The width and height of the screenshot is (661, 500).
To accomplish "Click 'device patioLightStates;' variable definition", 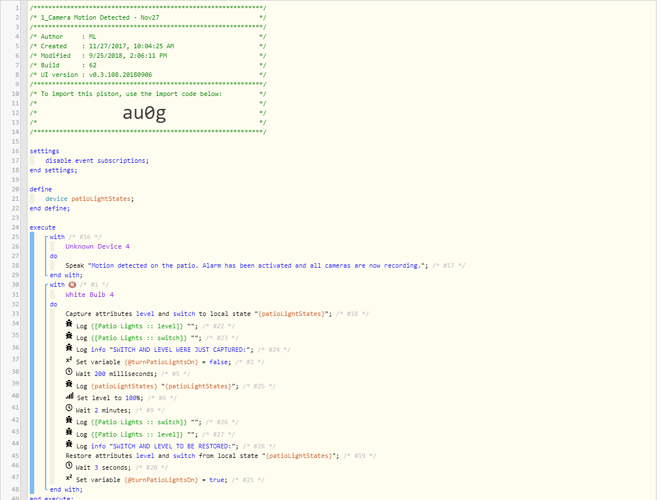I will tap(89, 199).
